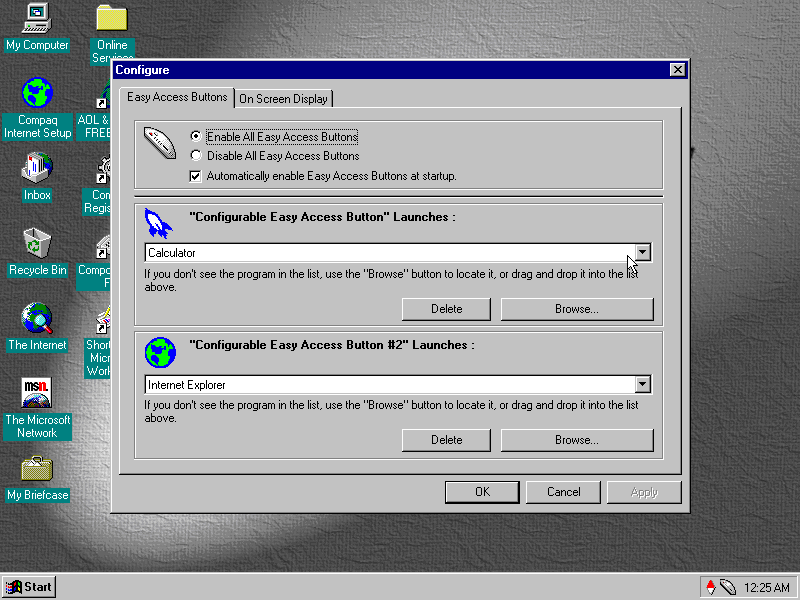This screenshot has height=600, width=800.
Task: Expand the Calculator program dropdown arrow
Action: (643, 253)
